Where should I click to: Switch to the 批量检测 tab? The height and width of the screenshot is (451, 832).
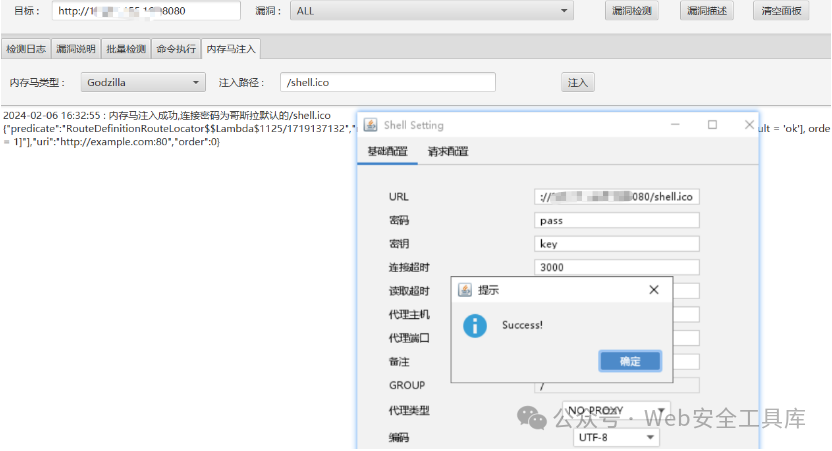coord(126,49)
